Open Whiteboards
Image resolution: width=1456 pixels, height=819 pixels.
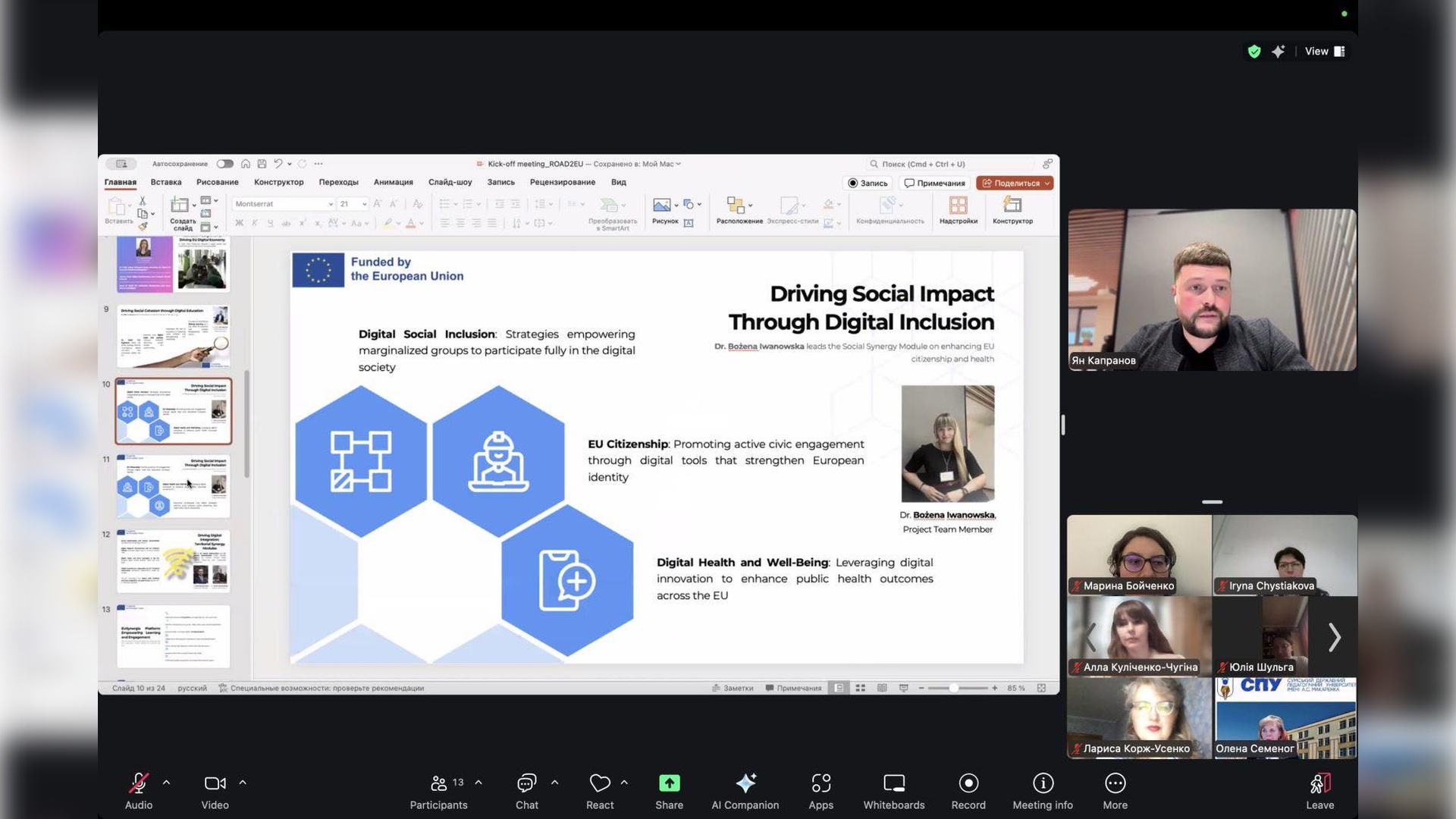pos(893,783)
